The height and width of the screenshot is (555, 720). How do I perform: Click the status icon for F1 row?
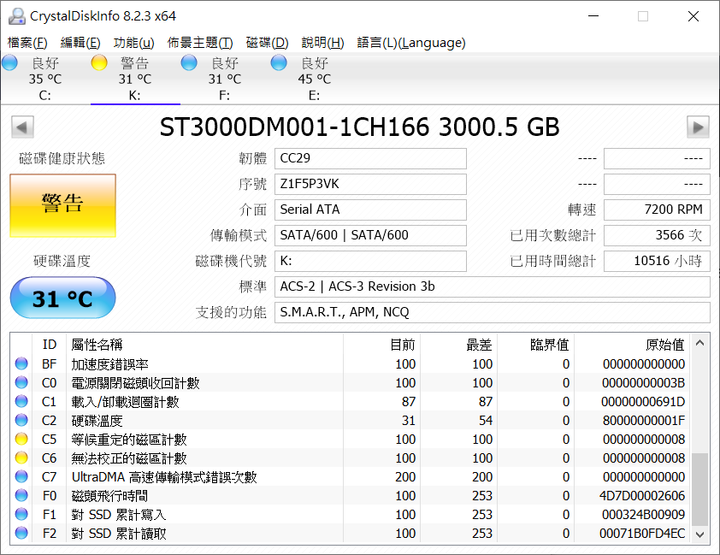[x=22, y=514]
